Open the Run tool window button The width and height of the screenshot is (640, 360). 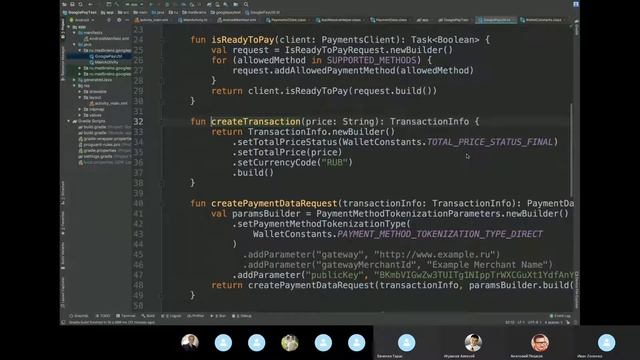pos(218,316)
